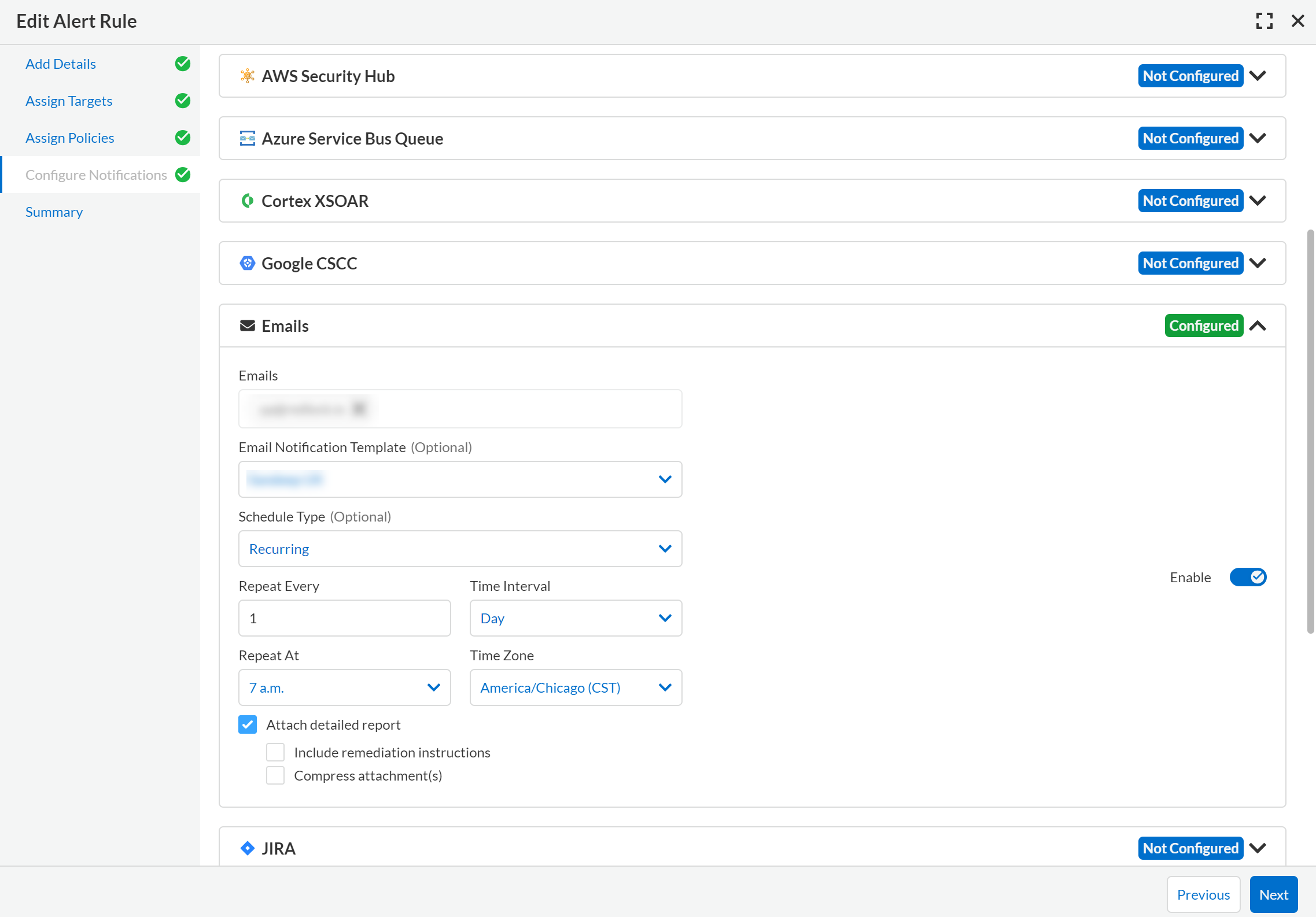Go to Add Details step
1316x917 pixels.
(x=61, y=64)
